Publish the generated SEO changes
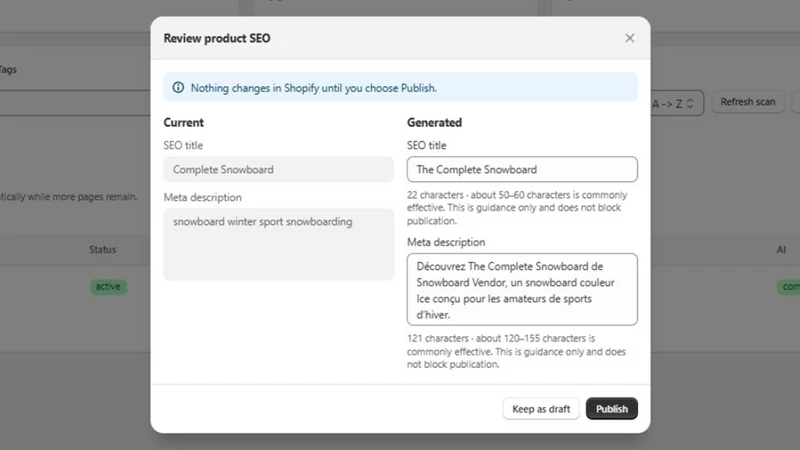The height and width of the screenshot is (450, 800). tap(612, 409)
